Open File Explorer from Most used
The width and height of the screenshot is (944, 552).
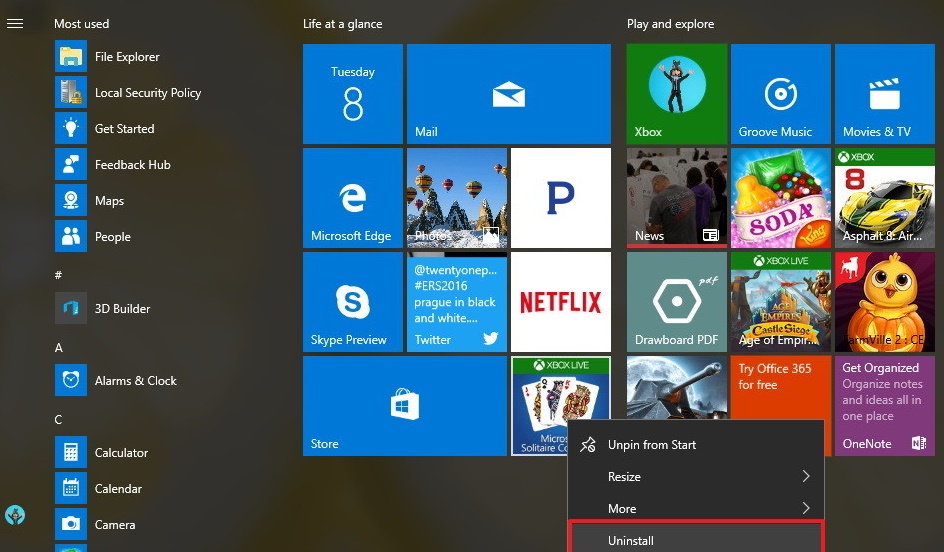[107, 57]
